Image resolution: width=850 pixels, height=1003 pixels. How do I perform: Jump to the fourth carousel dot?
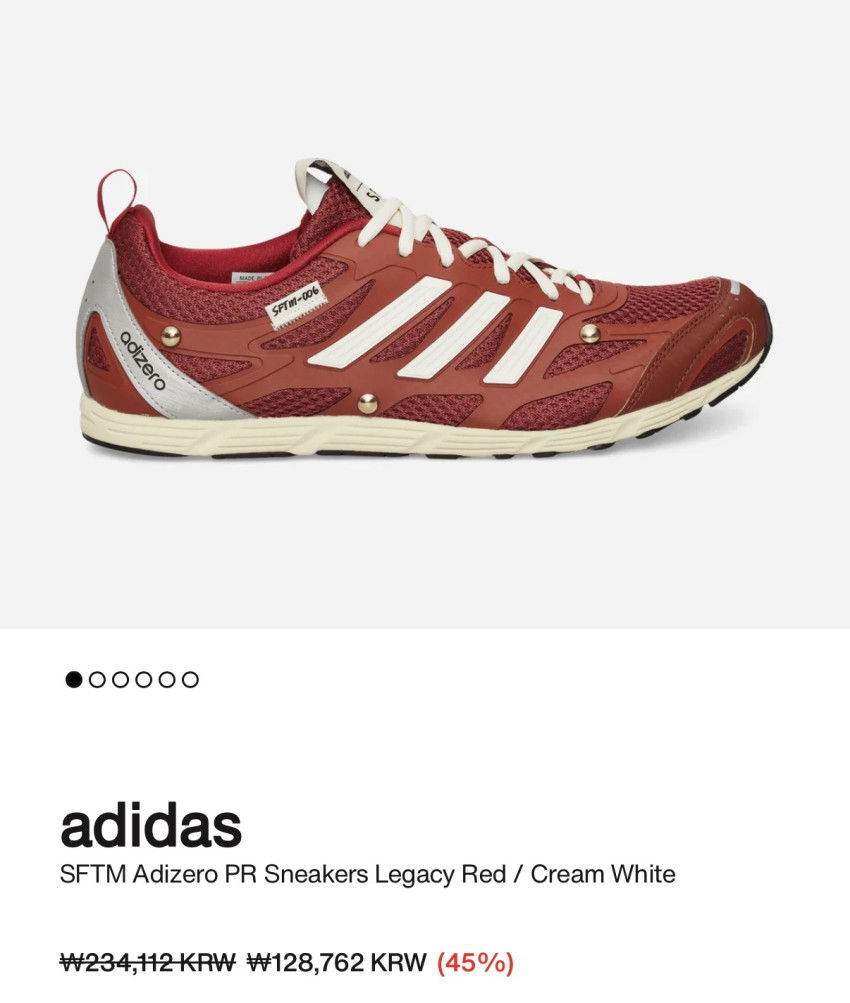[x=144, y=679]
